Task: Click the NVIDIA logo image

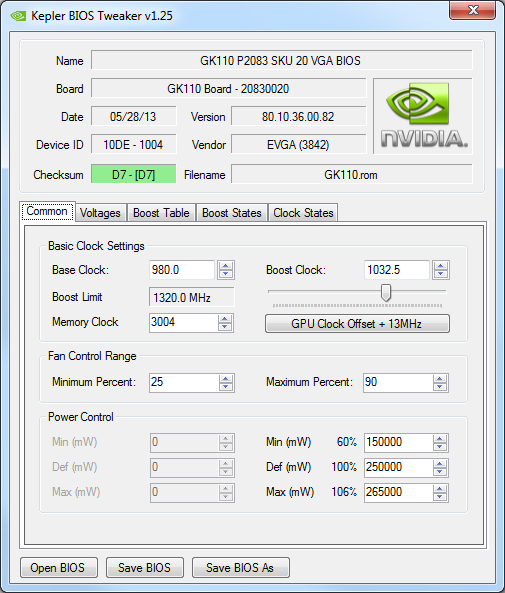Action: (423, 116)
